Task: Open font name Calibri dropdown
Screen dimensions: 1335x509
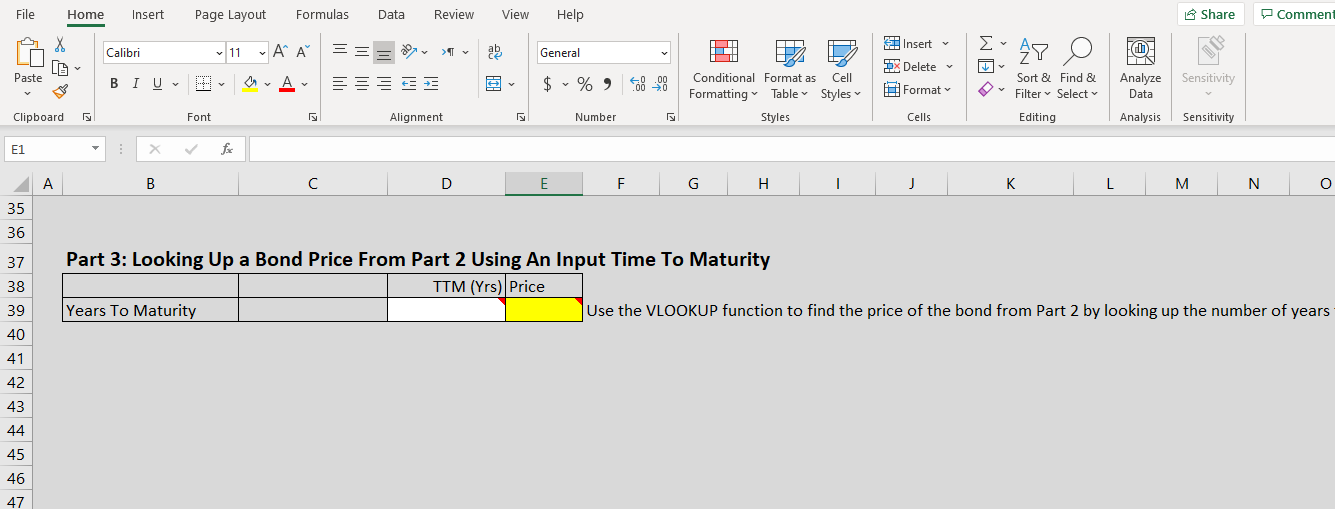Action: click(219, 52)
